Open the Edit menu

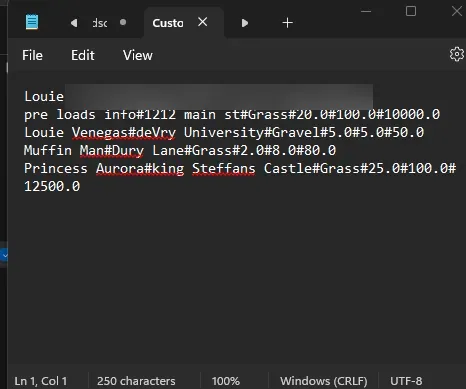(x=83, y=55)
